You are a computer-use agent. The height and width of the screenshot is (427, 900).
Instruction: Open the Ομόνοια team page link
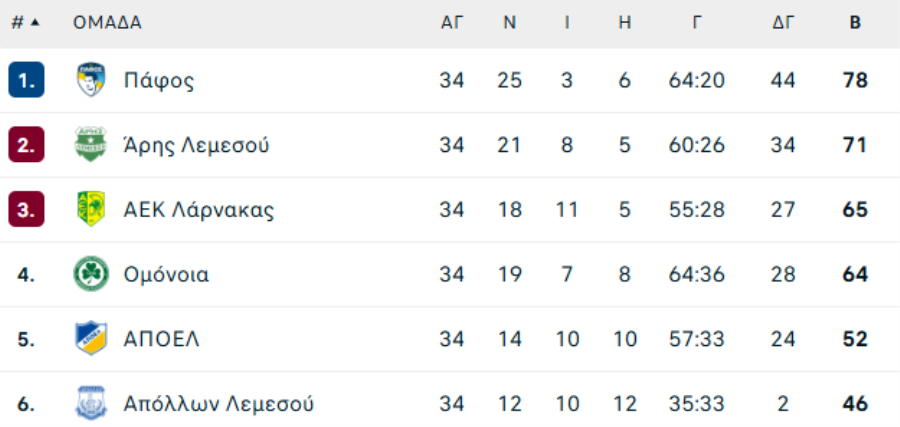(x=166, y=275)
